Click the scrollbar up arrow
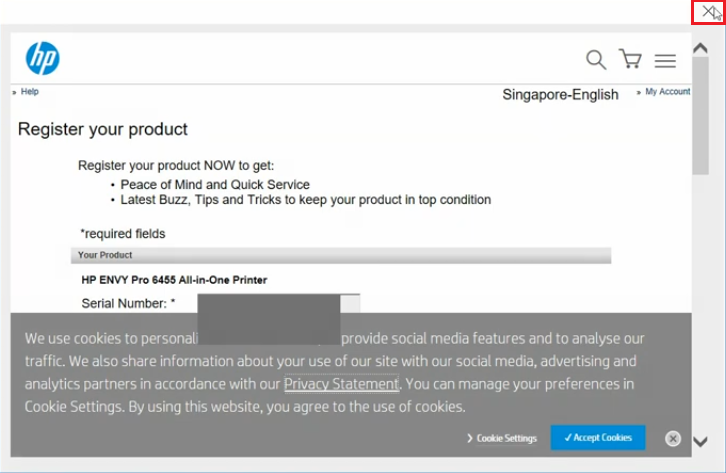 [701, 48]
